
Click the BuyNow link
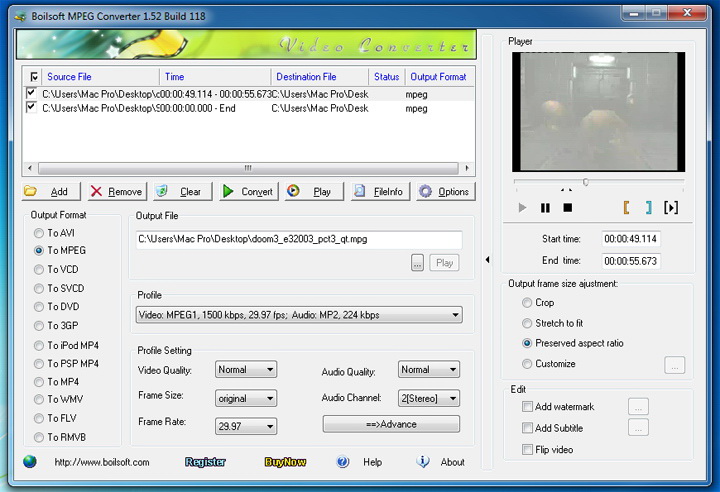[x=285, y=462]
